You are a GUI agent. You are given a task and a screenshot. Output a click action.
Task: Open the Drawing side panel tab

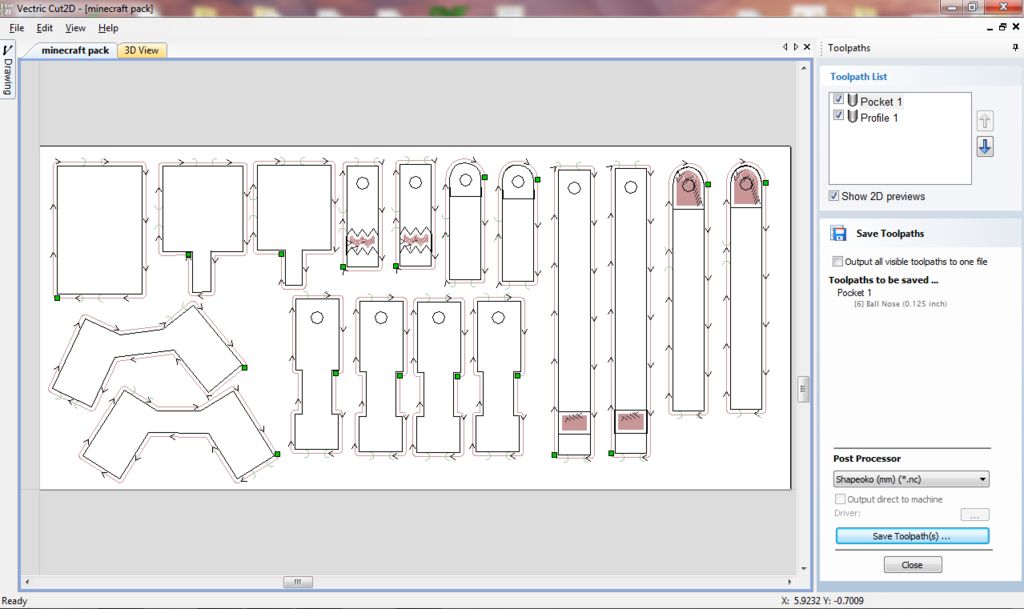coord(8,70)
